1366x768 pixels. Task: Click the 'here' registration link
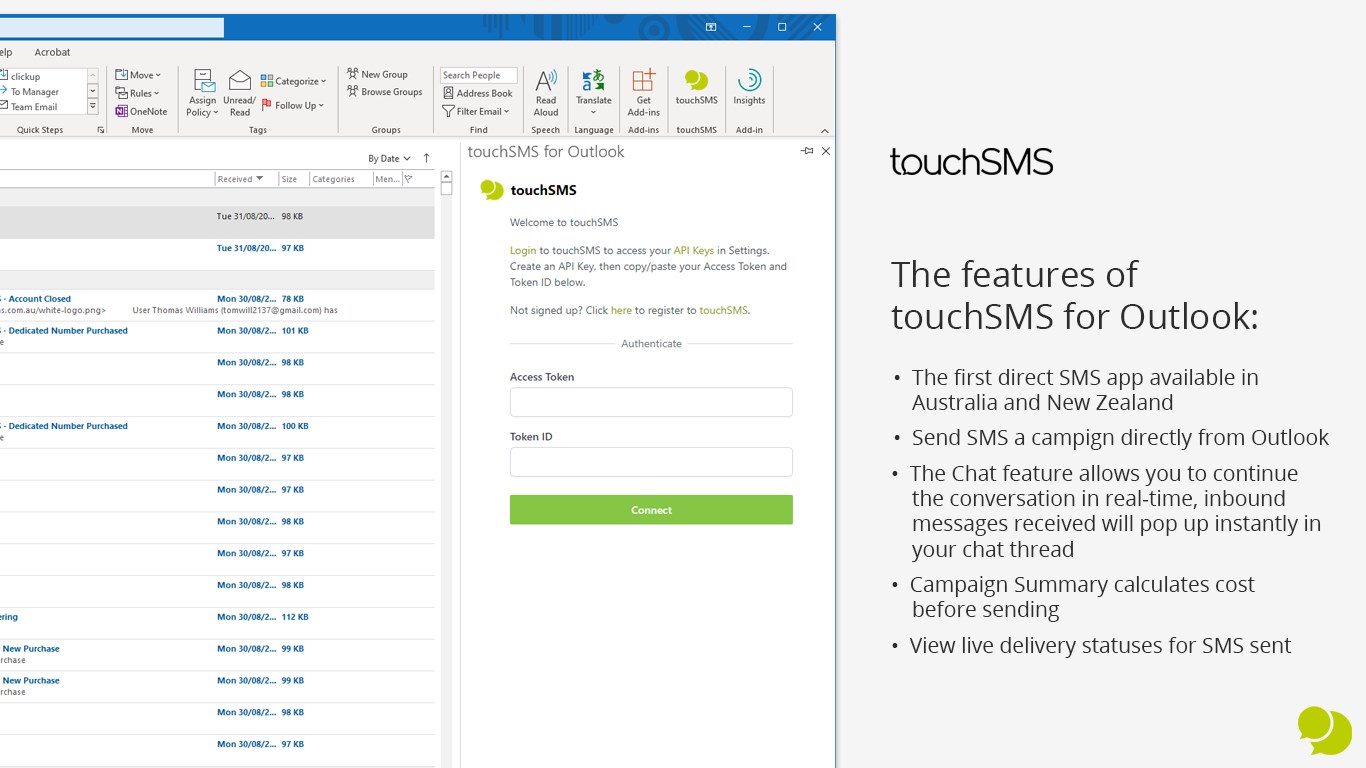click(621, 310)
